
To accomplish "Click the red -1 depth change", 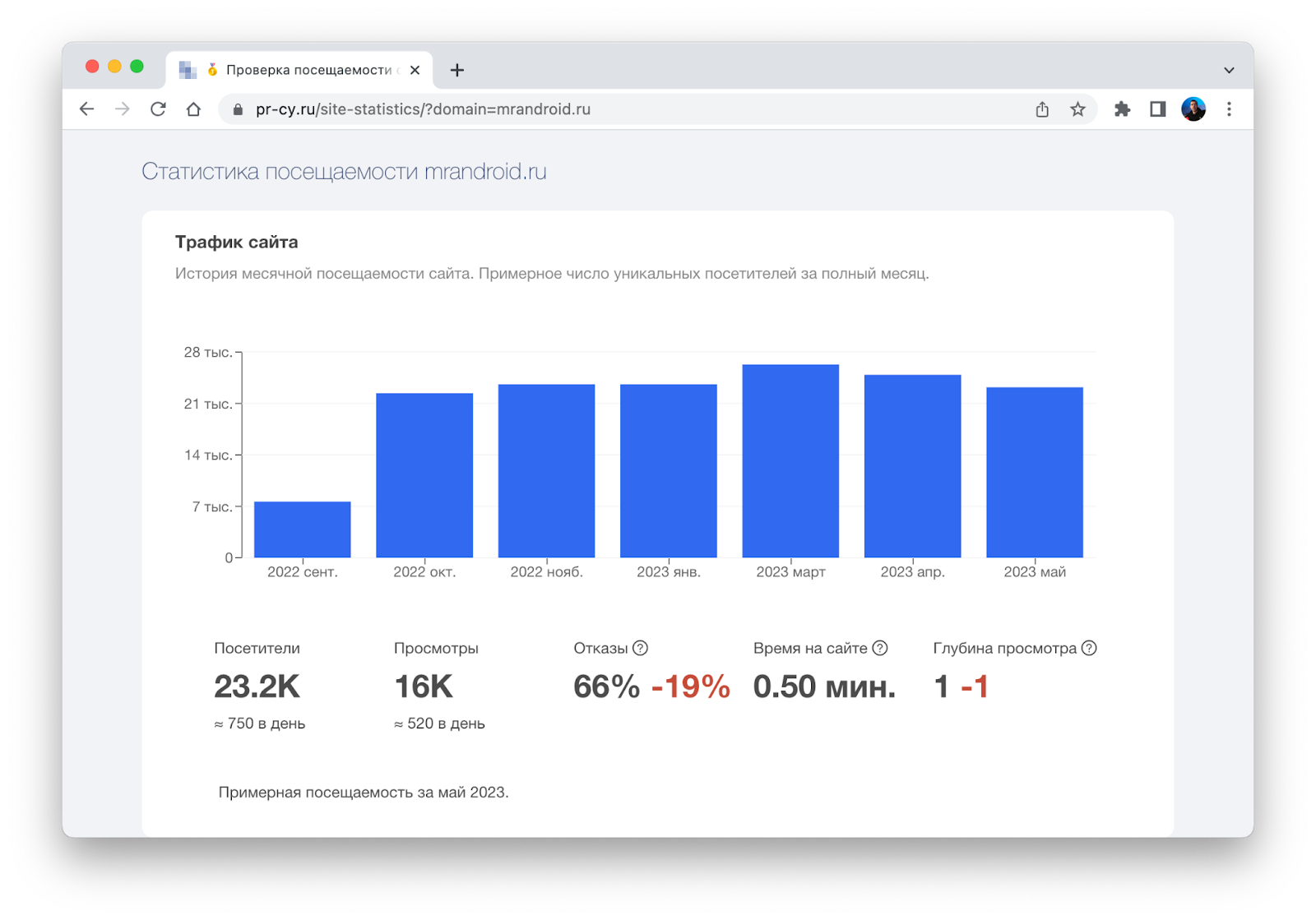I will coord(975,687).
